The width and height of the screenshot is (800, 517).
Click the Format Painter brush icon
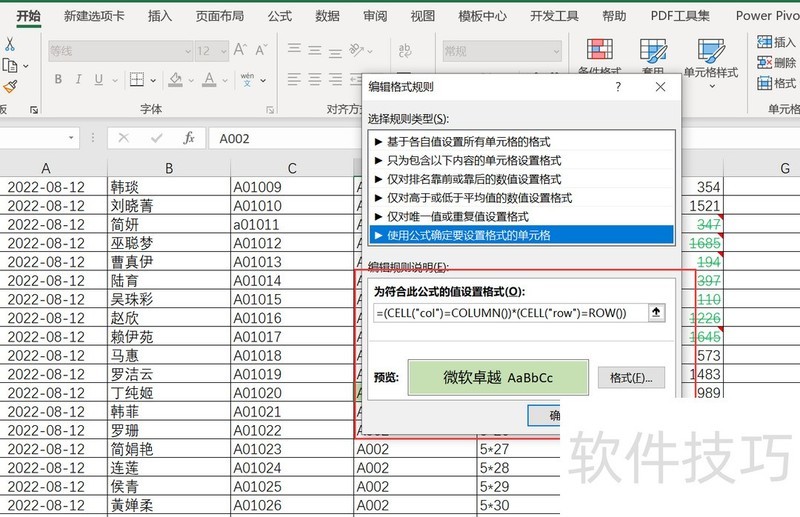9,87
